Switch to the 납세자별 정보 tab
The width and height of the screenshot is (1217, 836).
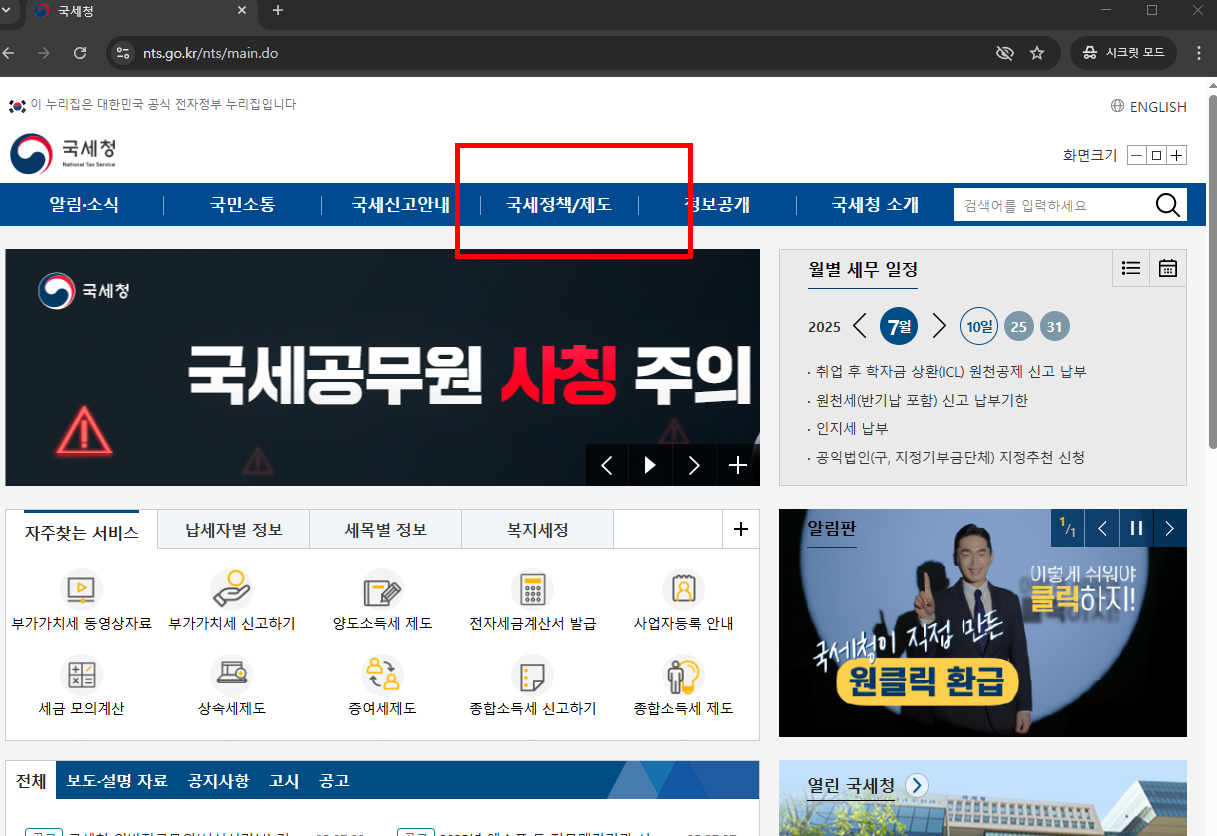tap(232, 529)
